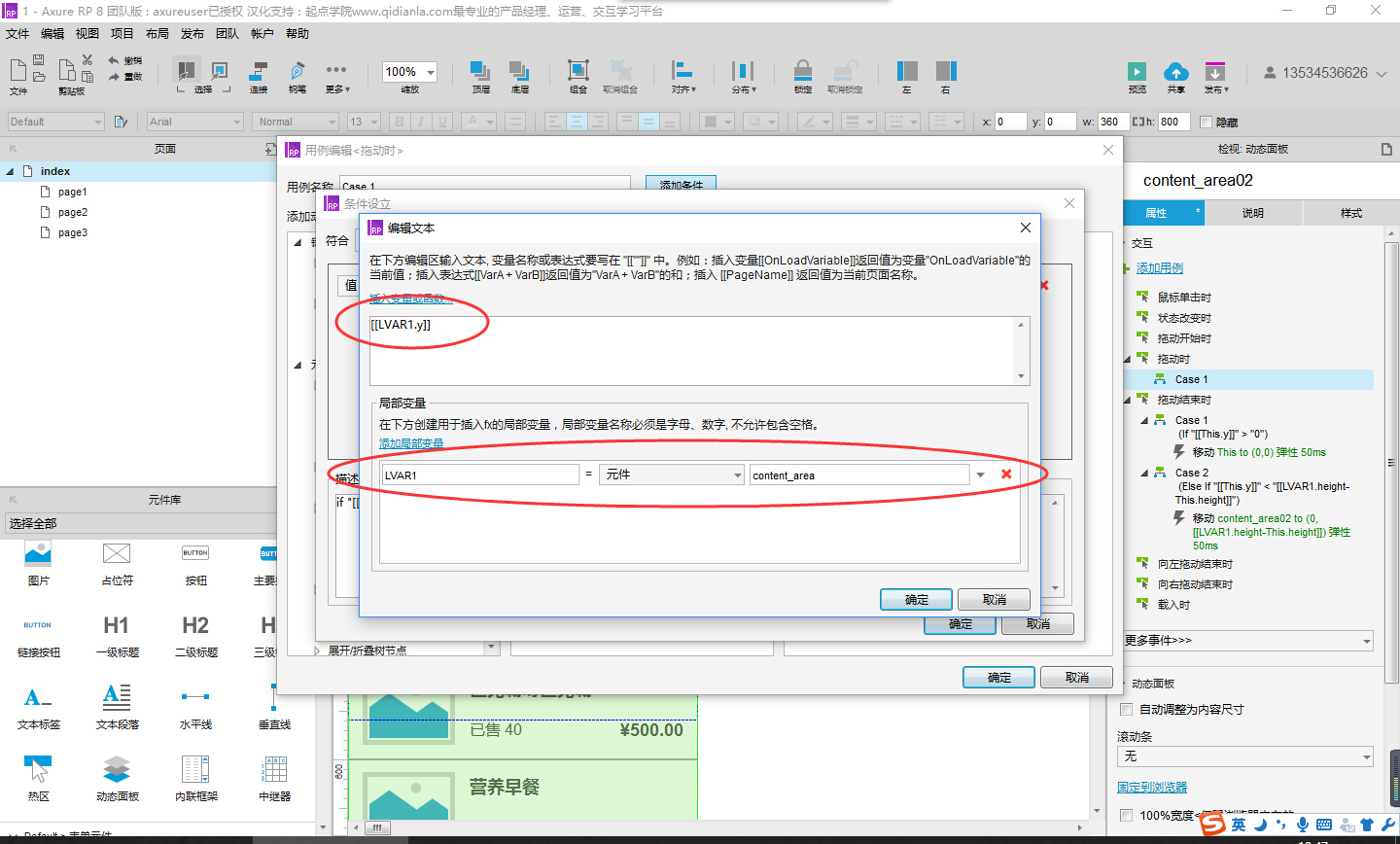Click the bring to front icon (顶层)
Viewport: 1400px width, 844px height.
480,71
